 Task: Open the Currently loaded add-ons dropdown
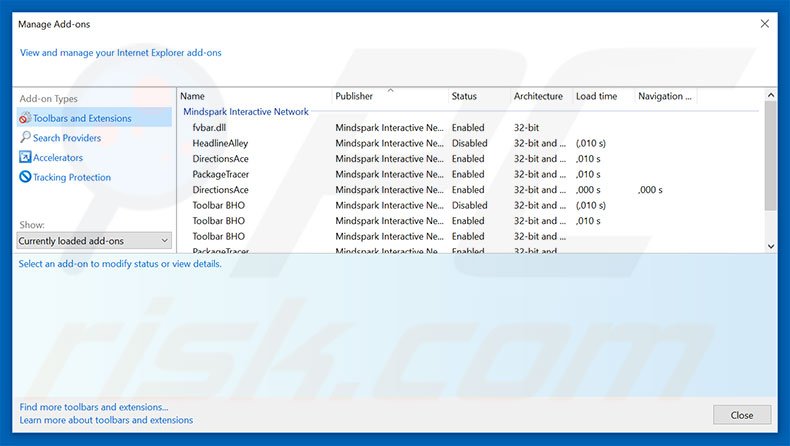(x=94, y=241)
